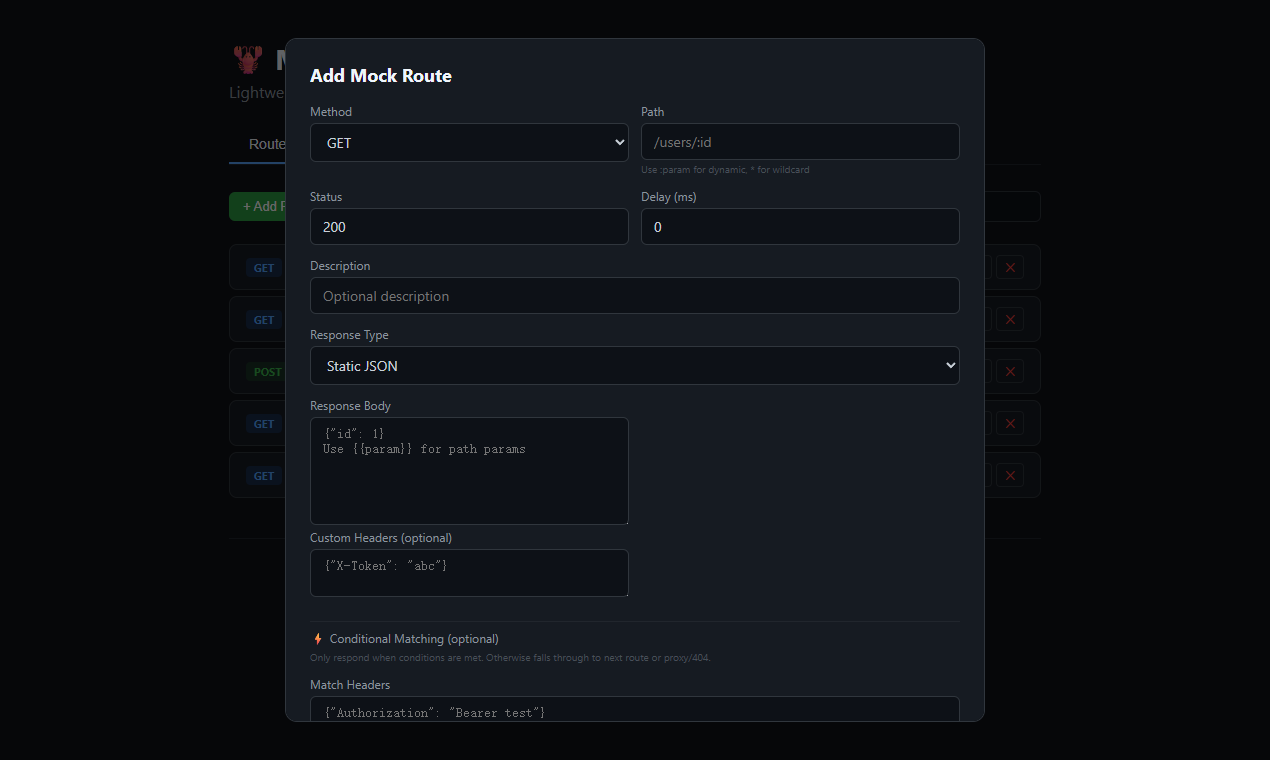Delete the POST route using its red X icon

(1010, 371)
